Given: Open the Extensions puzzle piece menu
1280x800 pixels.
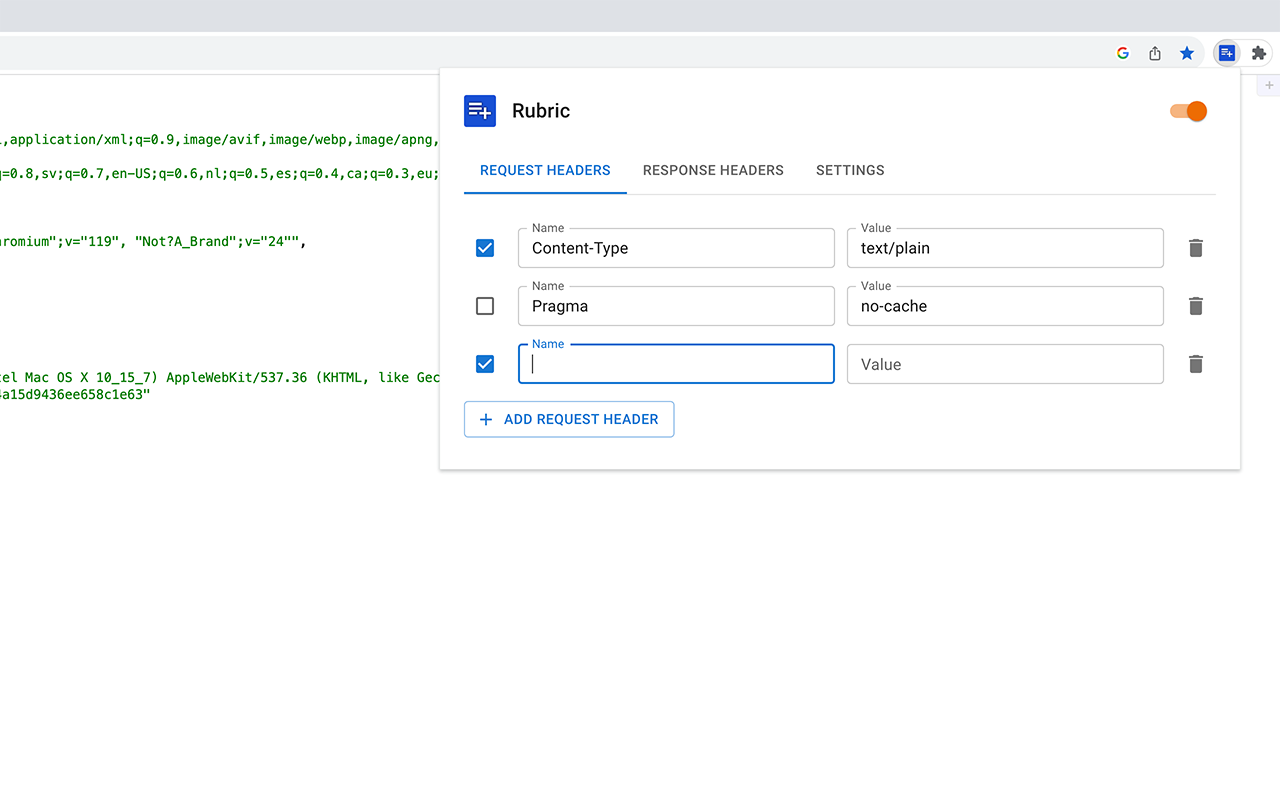Looking at the screenshot, I should pyautogui.click(x=1259, y=53).
